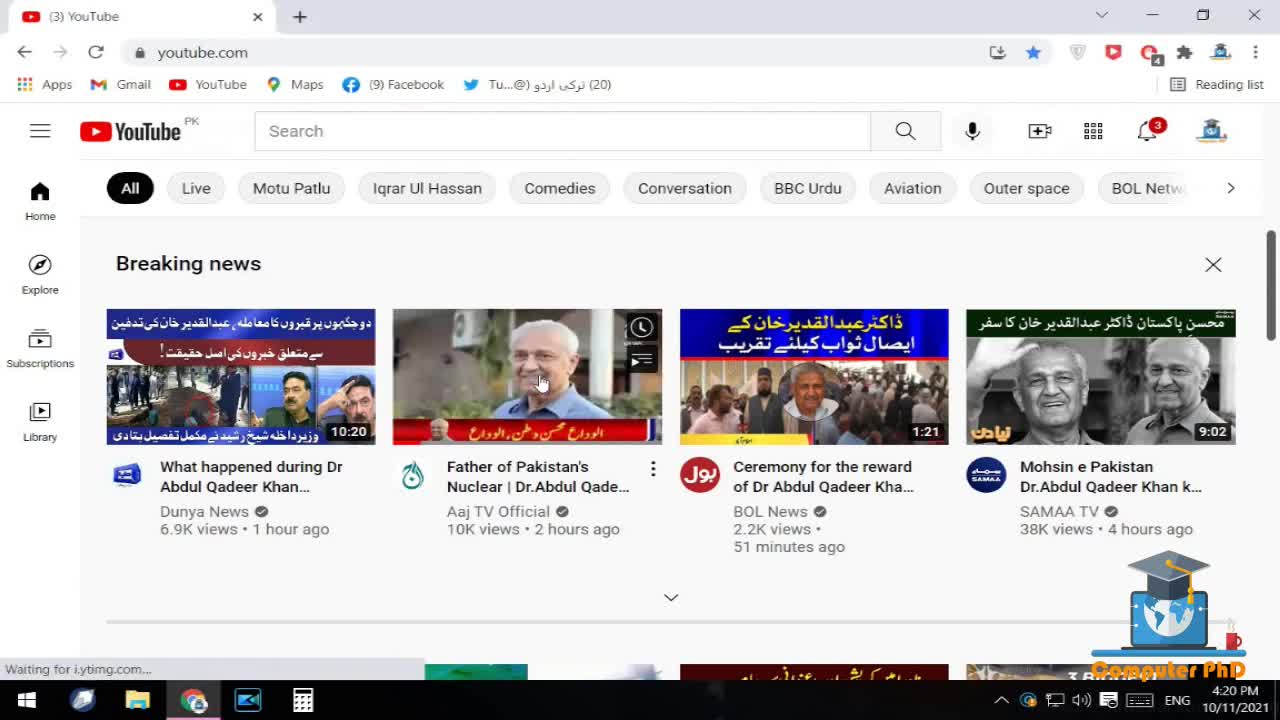Add Aaj TV video to queue
Screen dimensions: 1280x720
(642, 360)
